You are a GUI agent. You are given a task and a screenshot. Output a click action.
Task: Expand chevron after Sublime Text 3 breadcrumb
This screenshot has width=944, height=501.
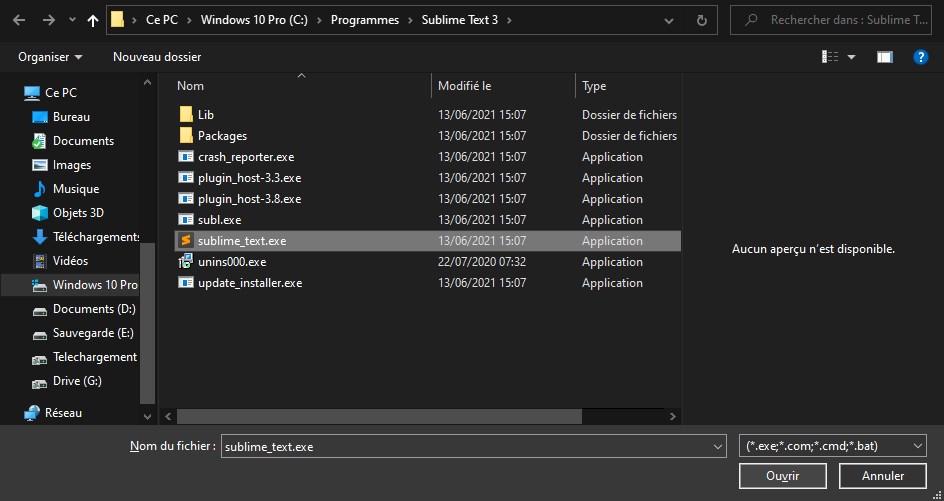coord(509,20)
